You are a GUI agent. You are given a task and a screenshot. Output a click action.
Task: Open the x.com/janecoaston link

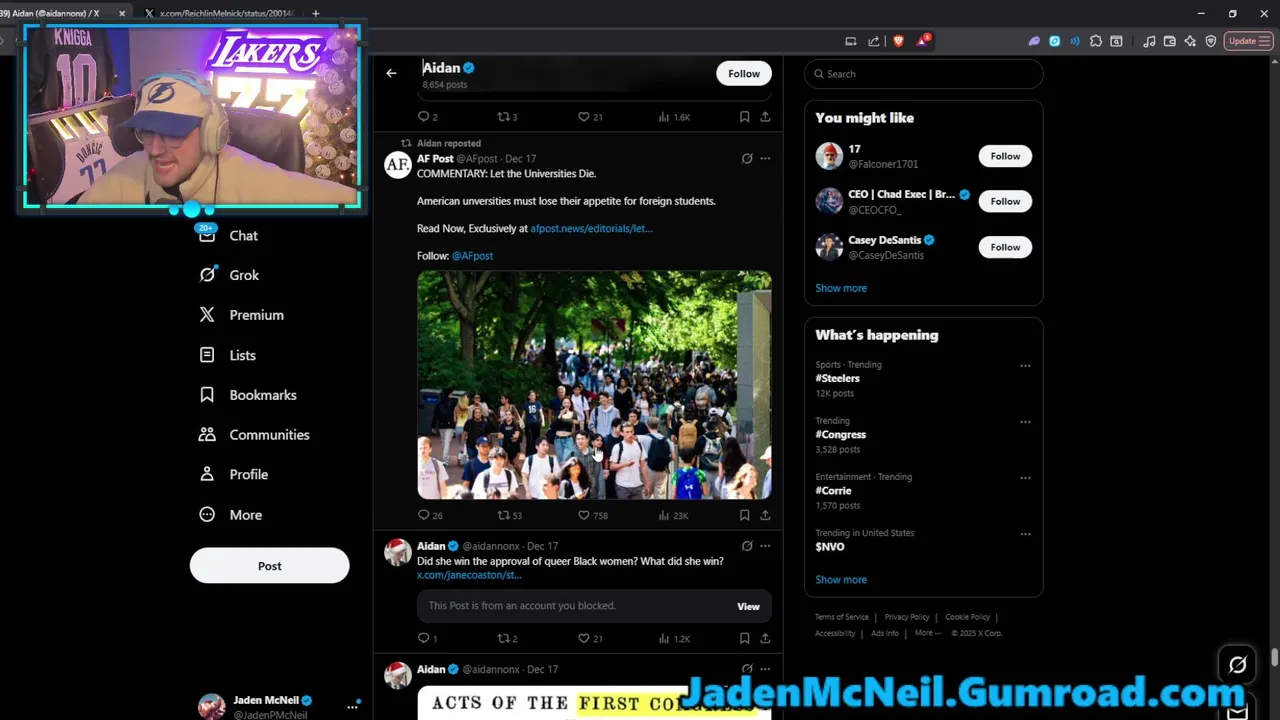[x=469, y=575]
